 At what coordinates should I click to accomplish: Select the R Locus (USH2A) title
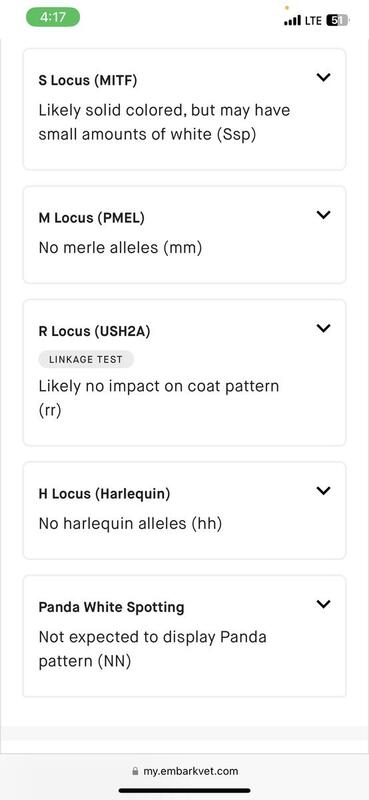click(94, 332)
